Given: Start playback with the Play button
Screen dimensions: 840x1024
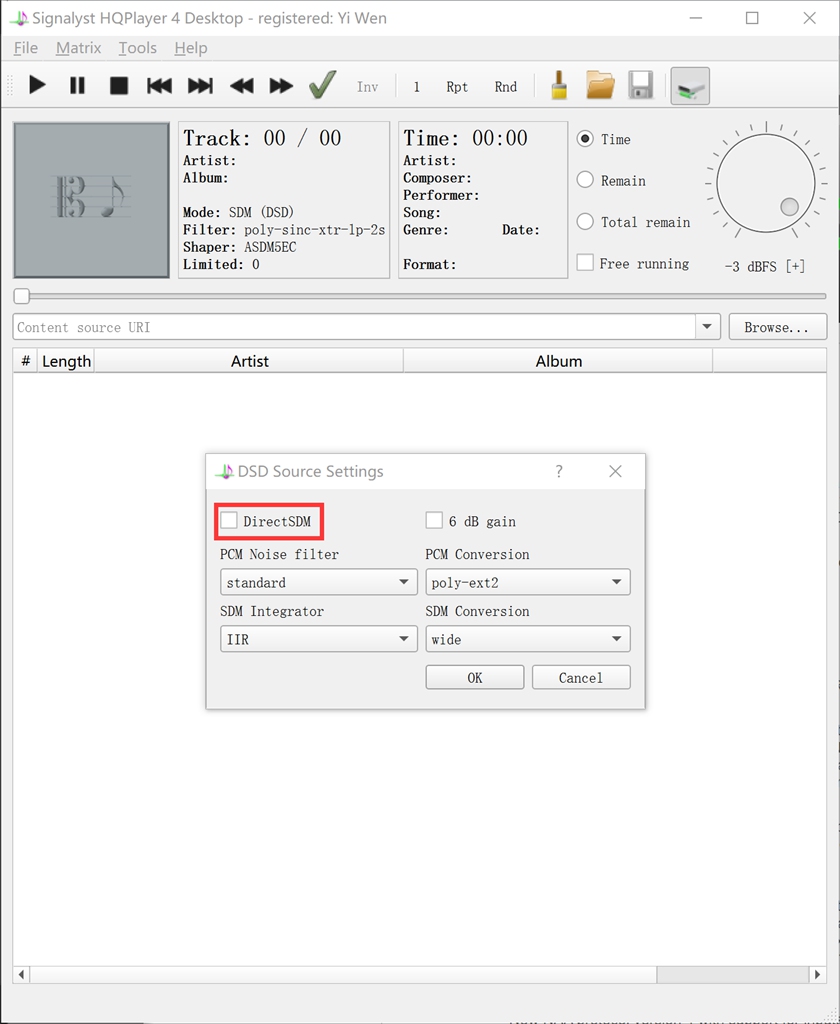Looking at the screenshot, I should (x=37, y=86).
